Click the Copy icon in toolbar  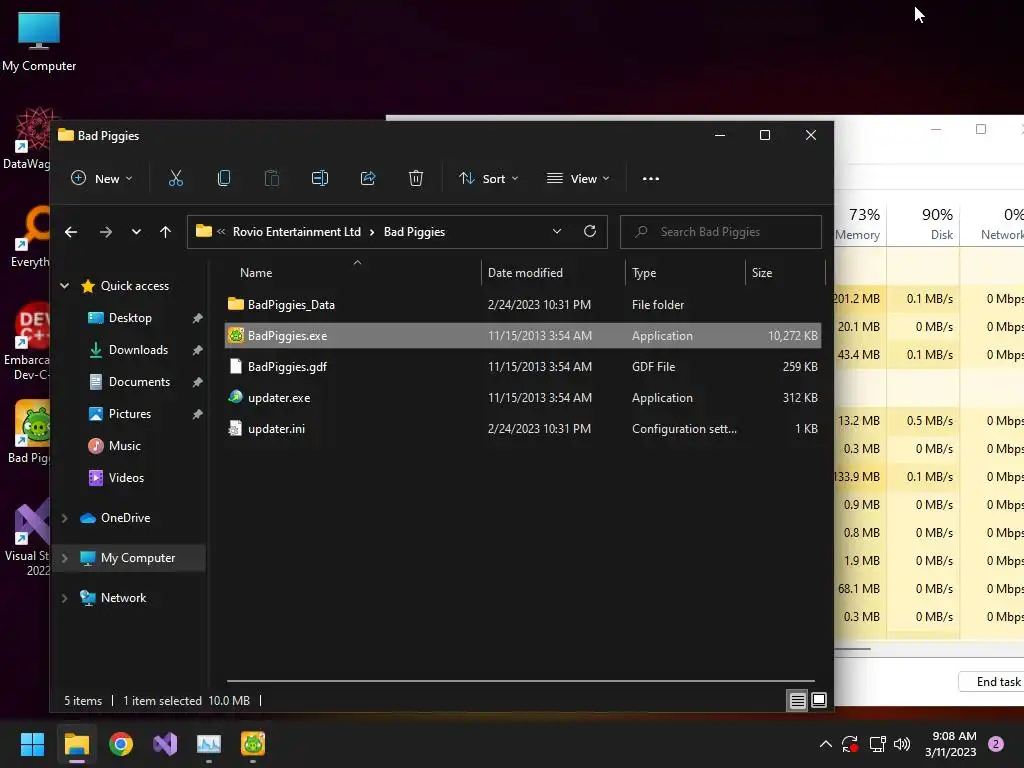(x=223, y=178)
